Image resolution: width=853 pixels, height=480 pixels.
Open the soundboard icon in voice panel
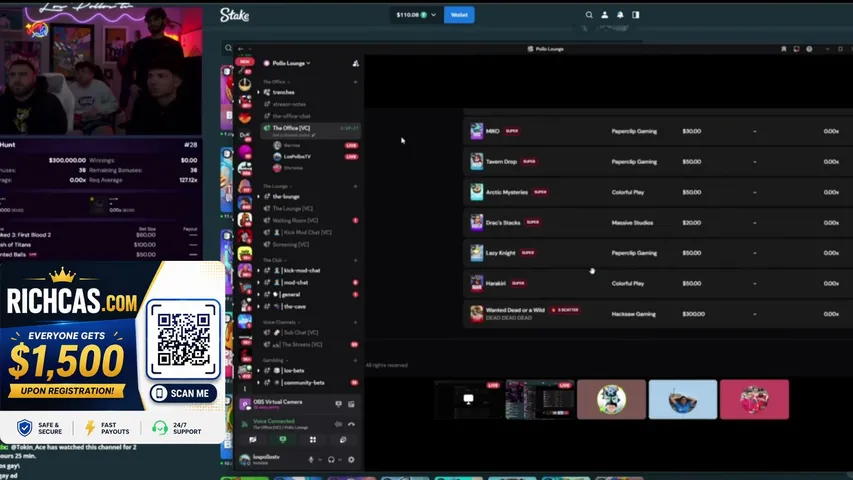343,440
